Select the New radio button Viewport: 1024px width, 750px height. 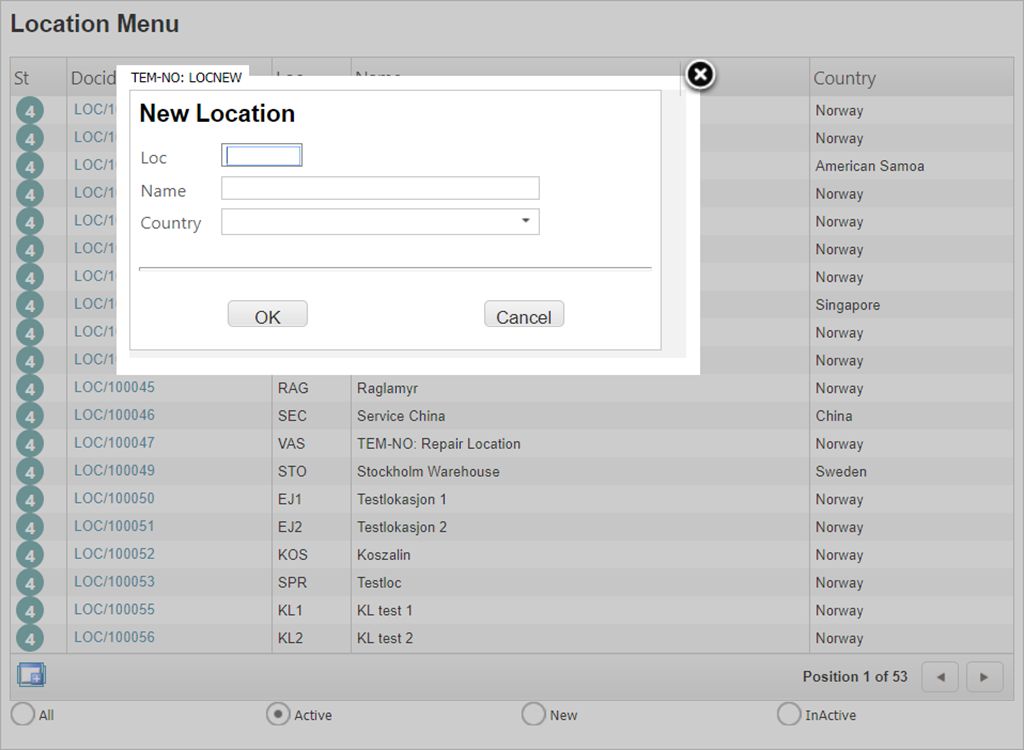pyautogui.click(x=534, y=714)
